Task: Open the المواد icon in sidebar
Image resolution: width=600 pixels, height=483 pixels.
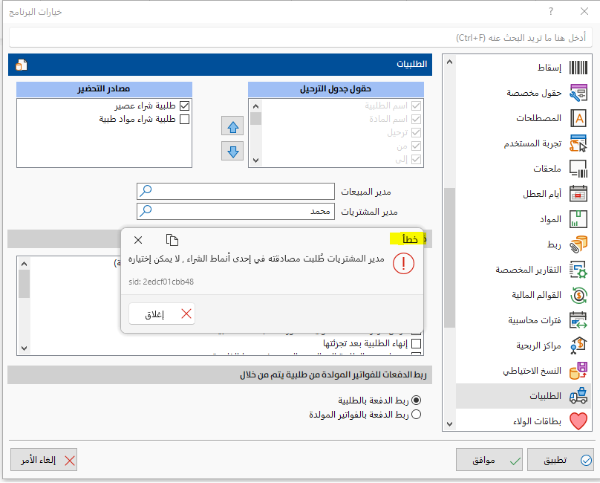Action: (578, 219)
